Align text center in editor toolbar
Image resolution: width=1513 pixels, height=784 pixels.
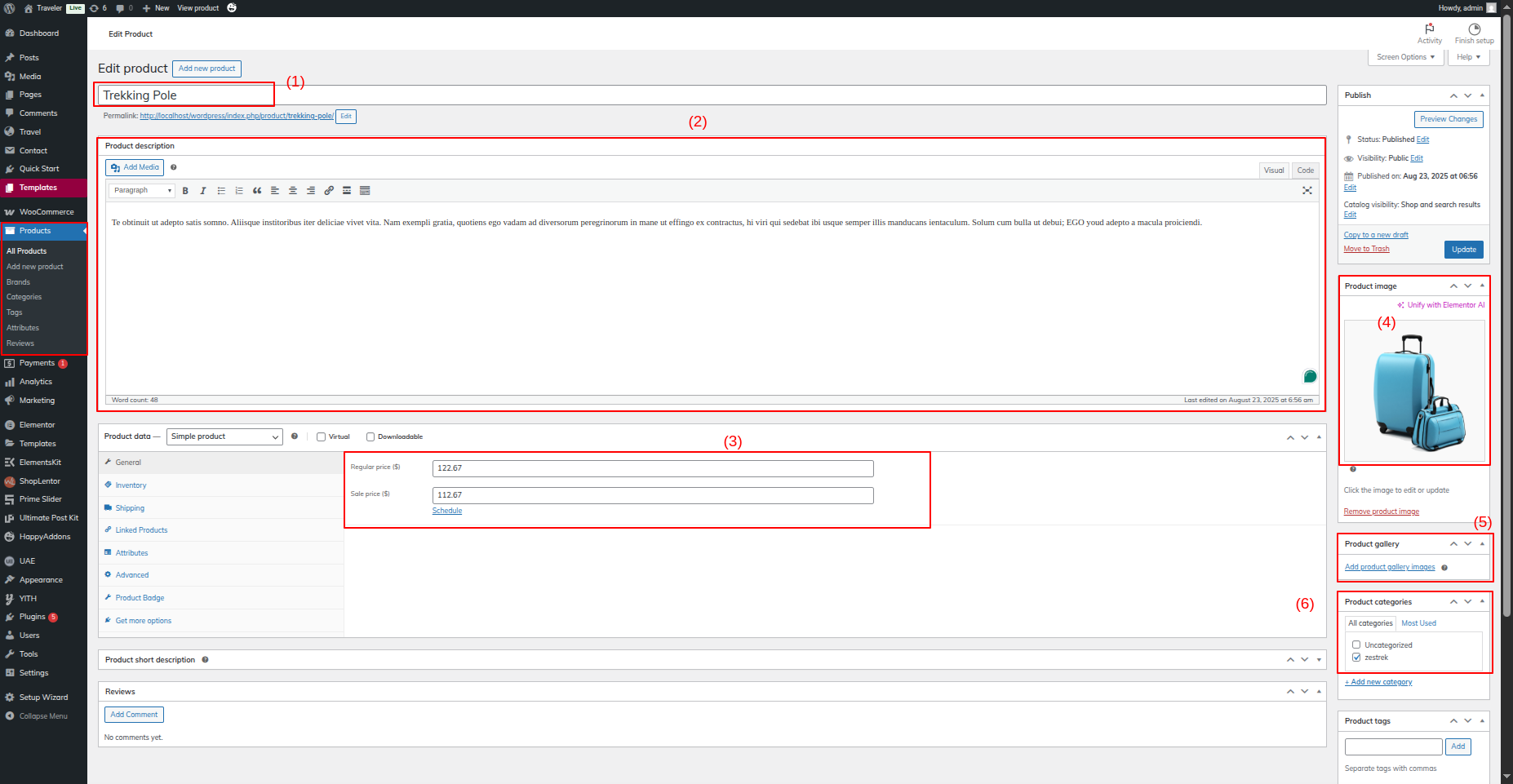tap(293, 191)
